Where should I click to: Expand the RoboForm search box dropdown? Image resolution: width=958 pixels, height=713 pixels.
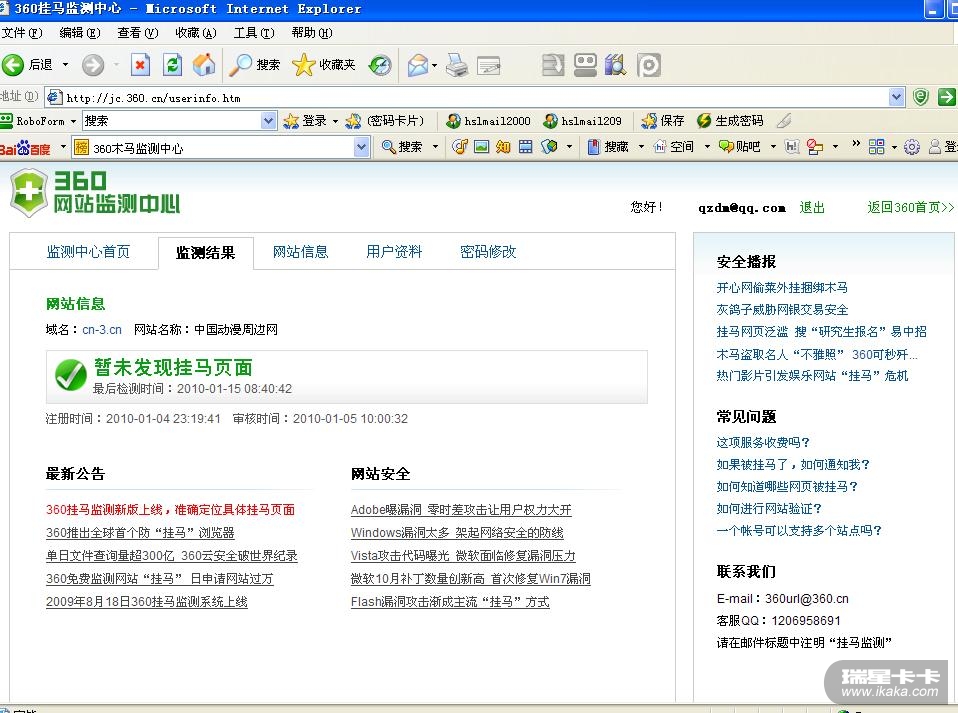point(268,121)
